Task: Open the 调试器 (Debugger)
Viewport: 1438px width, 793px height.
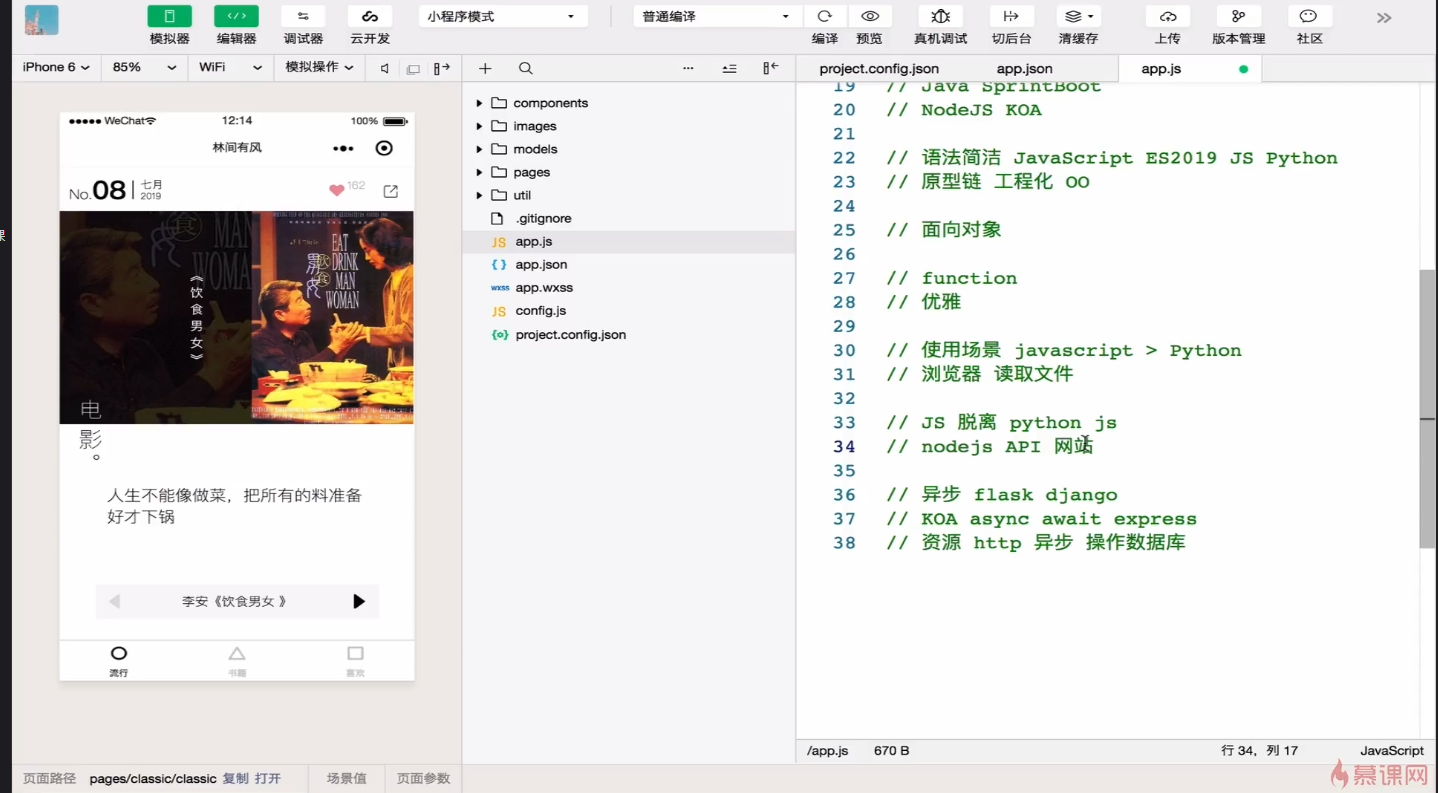Action: point(302,24)
